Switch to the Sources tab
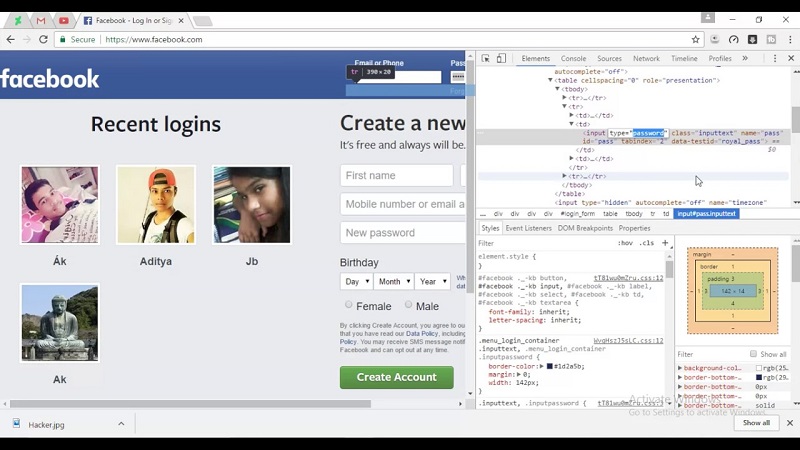This screenshot has height=450, width=800. 609,58
